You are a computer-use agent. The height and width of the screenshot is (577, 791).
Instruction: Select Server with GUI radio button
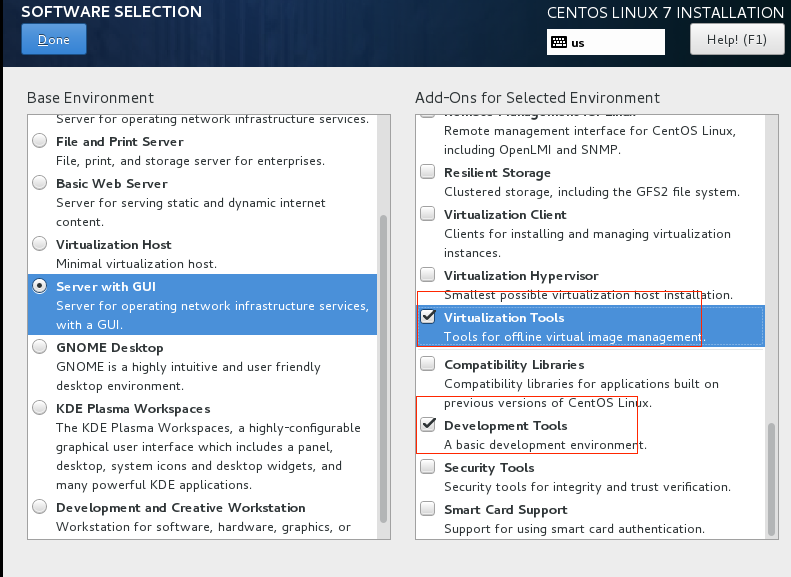[40, 286]
